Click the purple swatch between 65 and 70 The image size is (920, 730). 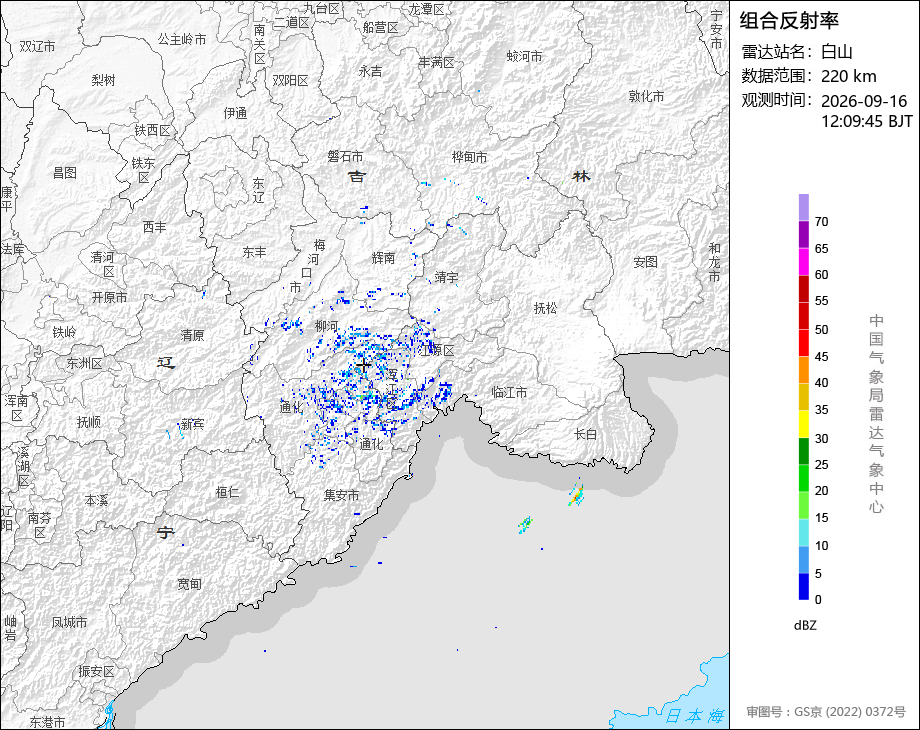[x=804, y=234]
